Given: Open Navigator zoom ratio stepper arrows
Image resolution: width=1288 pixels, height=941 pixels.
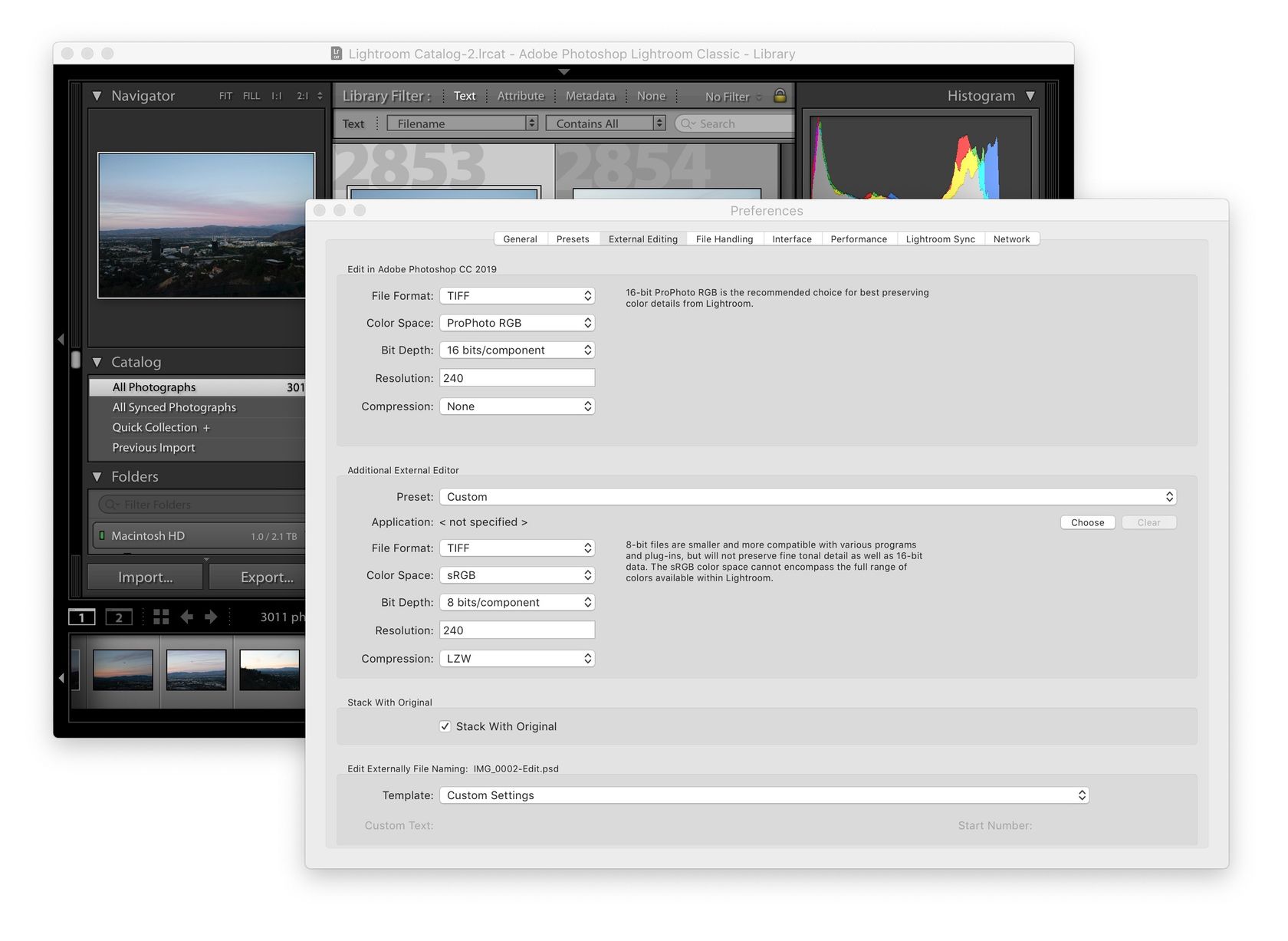Looking at the screenshot, I should pos(320,96).
